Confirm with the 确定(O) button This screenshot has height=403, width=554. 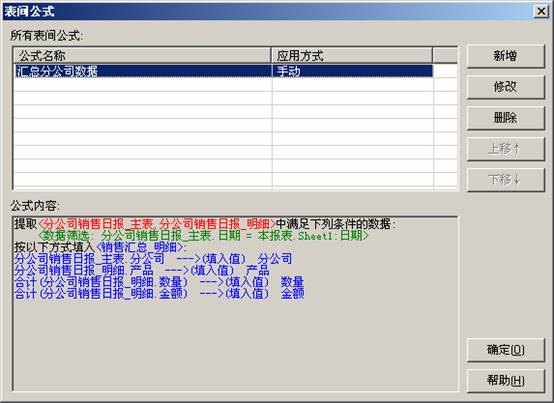coord(506,350)
